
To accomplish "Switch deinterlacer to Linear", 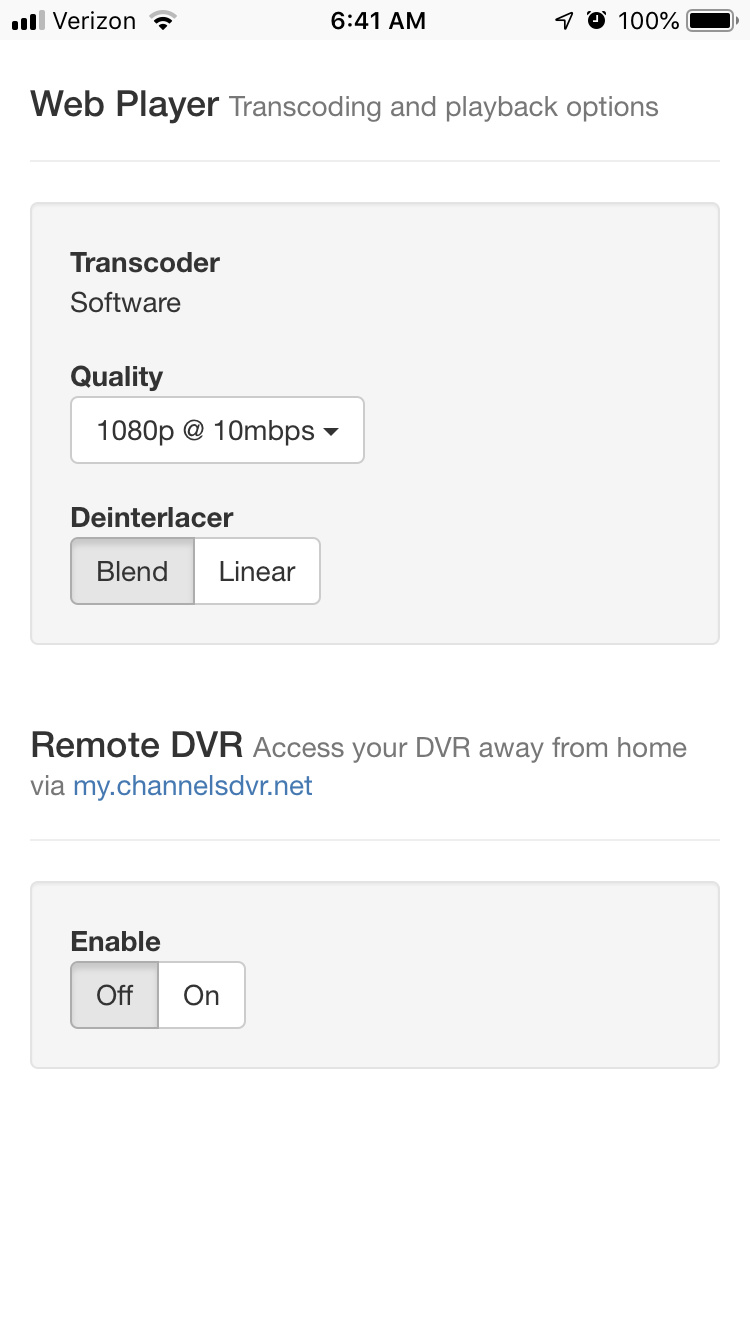I will pos(257,572).
